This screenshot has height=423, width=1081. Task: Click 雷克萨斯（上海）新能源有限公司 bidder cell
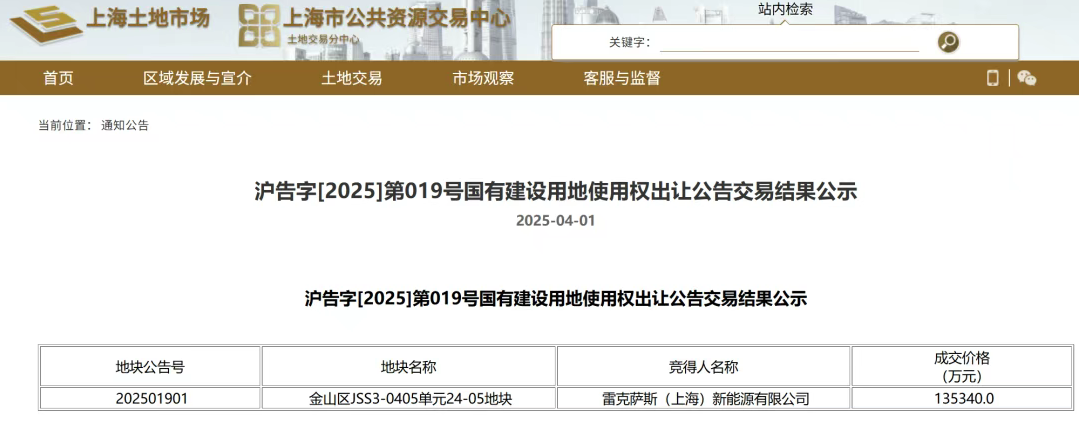coord(703,398)
